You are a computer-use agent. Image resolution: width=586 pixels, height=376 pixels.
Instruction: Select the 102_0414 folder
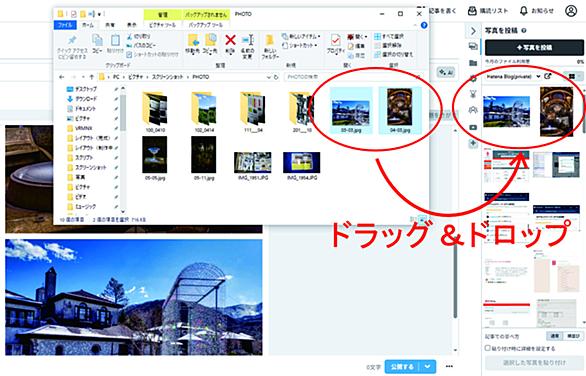point(204,112)
